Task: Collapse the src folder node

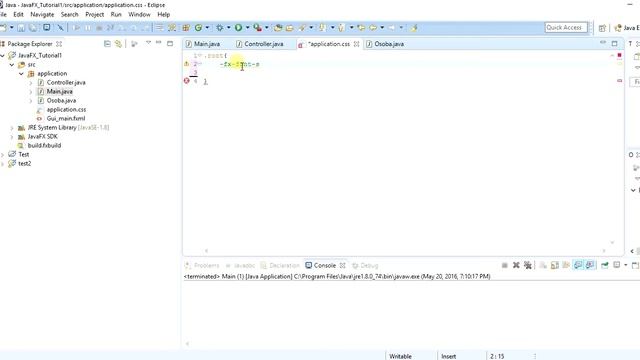Action: pos(12,64)
